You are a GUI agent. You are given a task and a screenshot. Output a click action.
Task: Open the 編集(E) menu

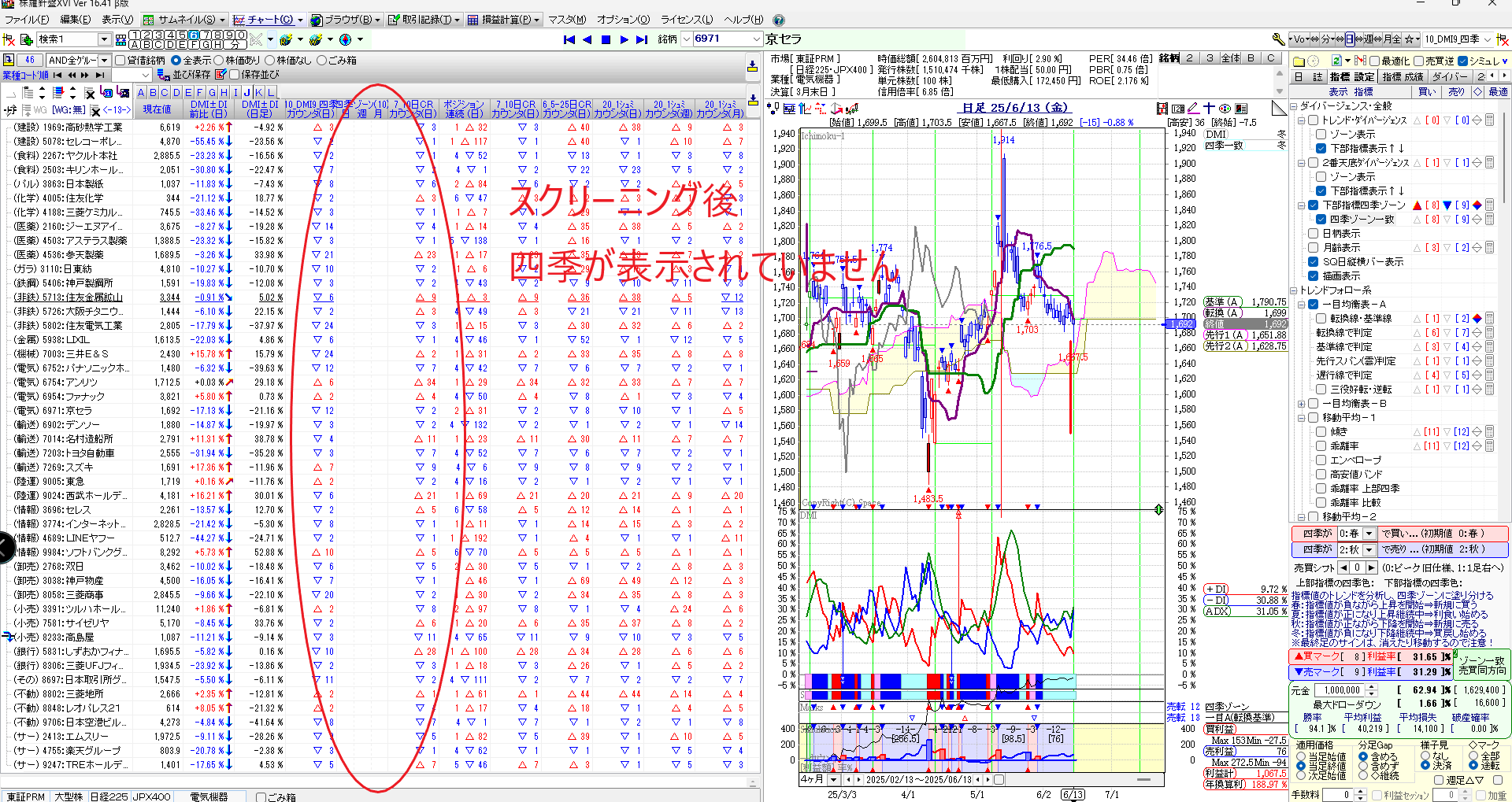click(75, 20)
